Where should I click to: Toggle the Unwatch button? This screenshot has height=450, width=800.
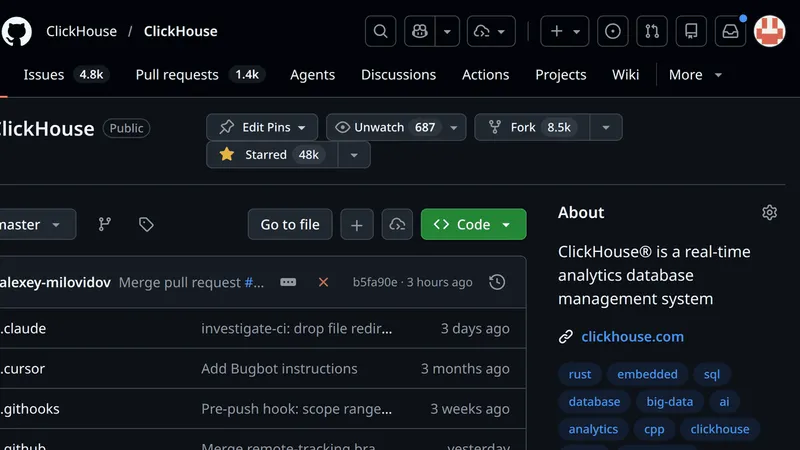pos(385,127)
